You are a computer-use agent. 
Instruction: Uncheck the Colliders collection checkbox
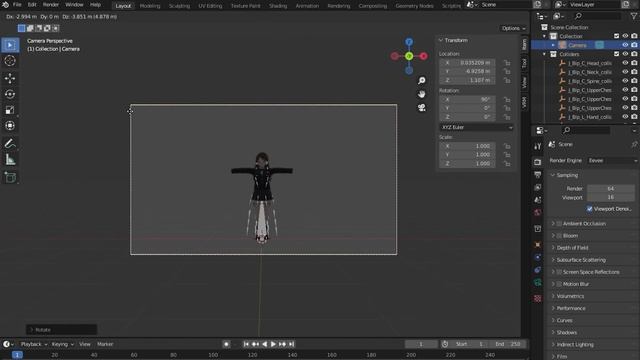click(616, 54)
